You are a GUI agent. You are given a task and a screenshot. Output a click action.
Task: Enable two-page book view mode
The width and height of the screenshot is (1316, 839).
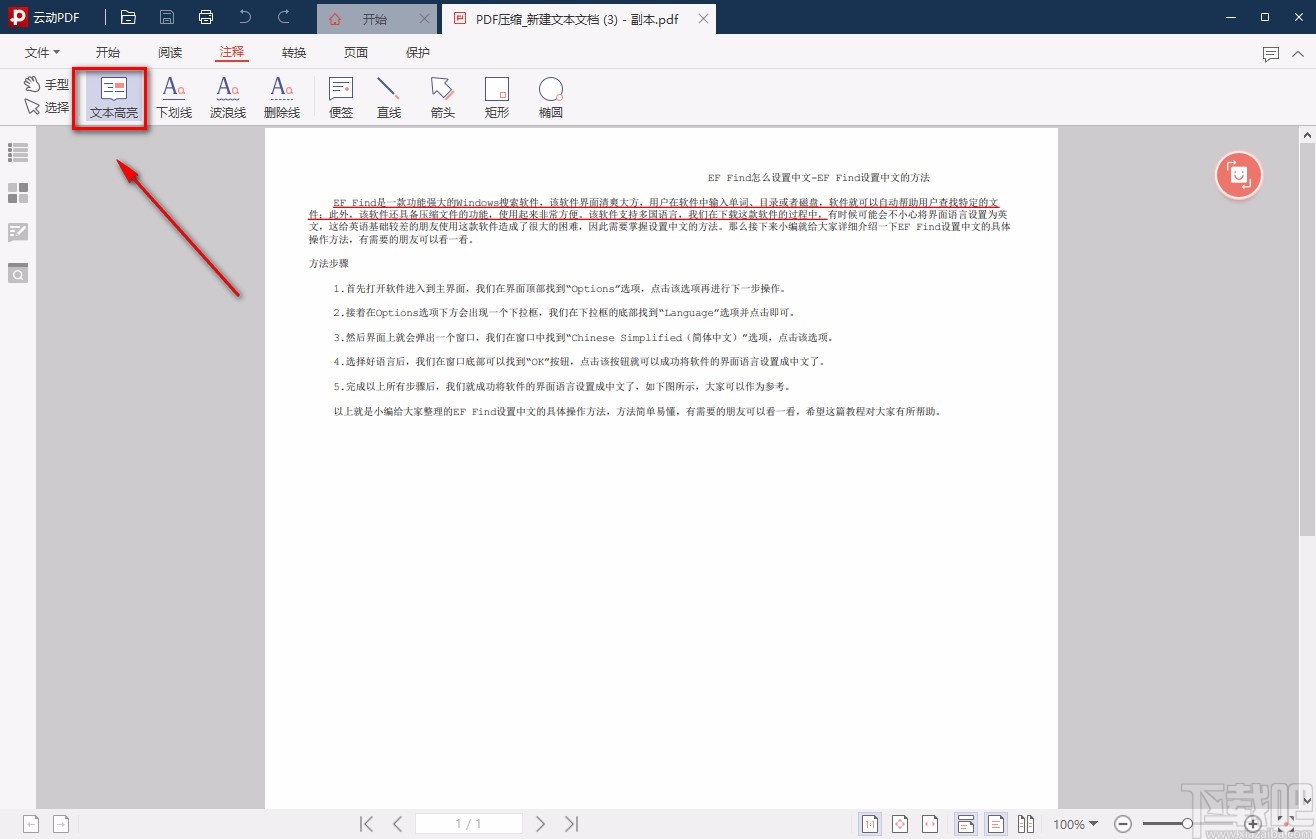(x=1026, y=823)
